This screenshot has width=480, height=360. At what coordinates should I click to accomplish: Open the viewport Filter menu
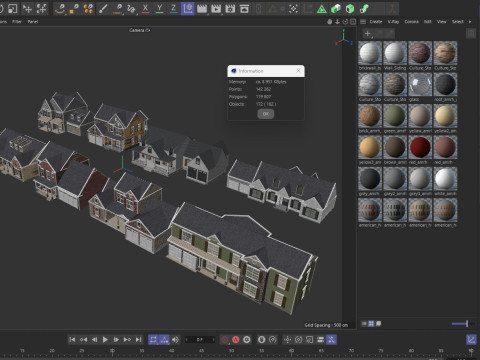point(17,22)
